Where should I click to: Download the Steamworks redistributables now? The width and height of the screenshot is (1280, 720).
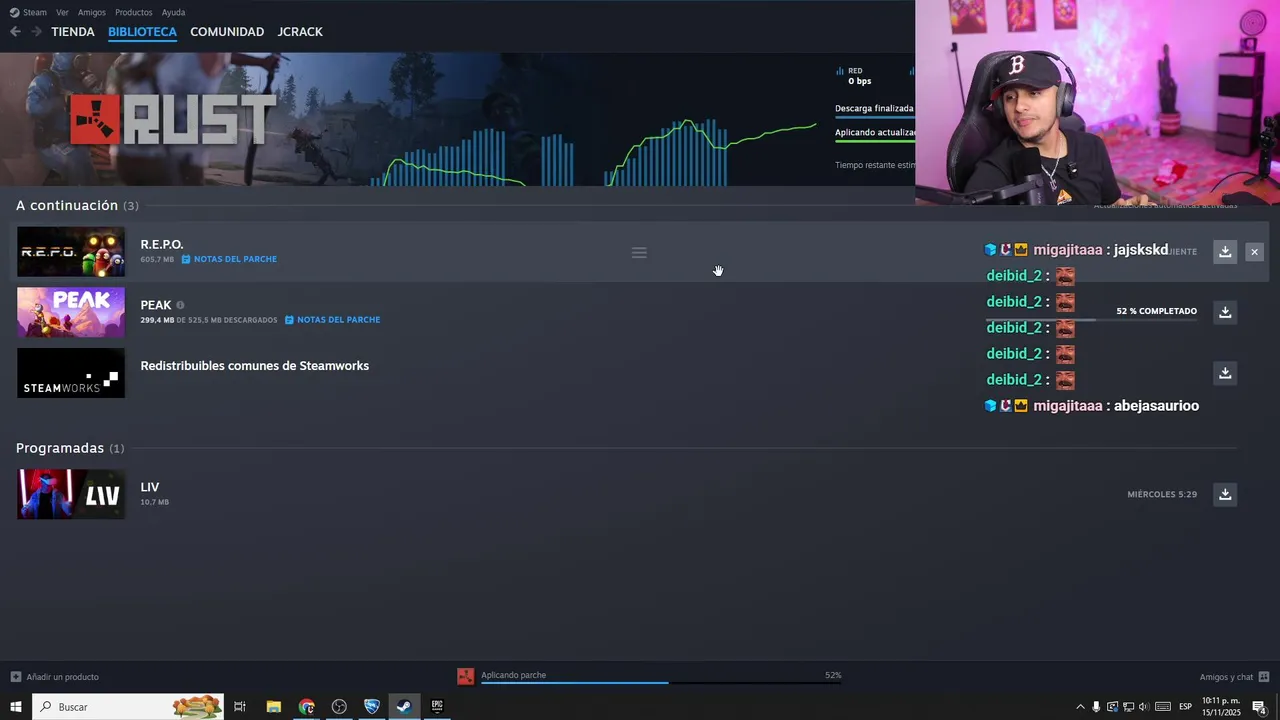1225,373
